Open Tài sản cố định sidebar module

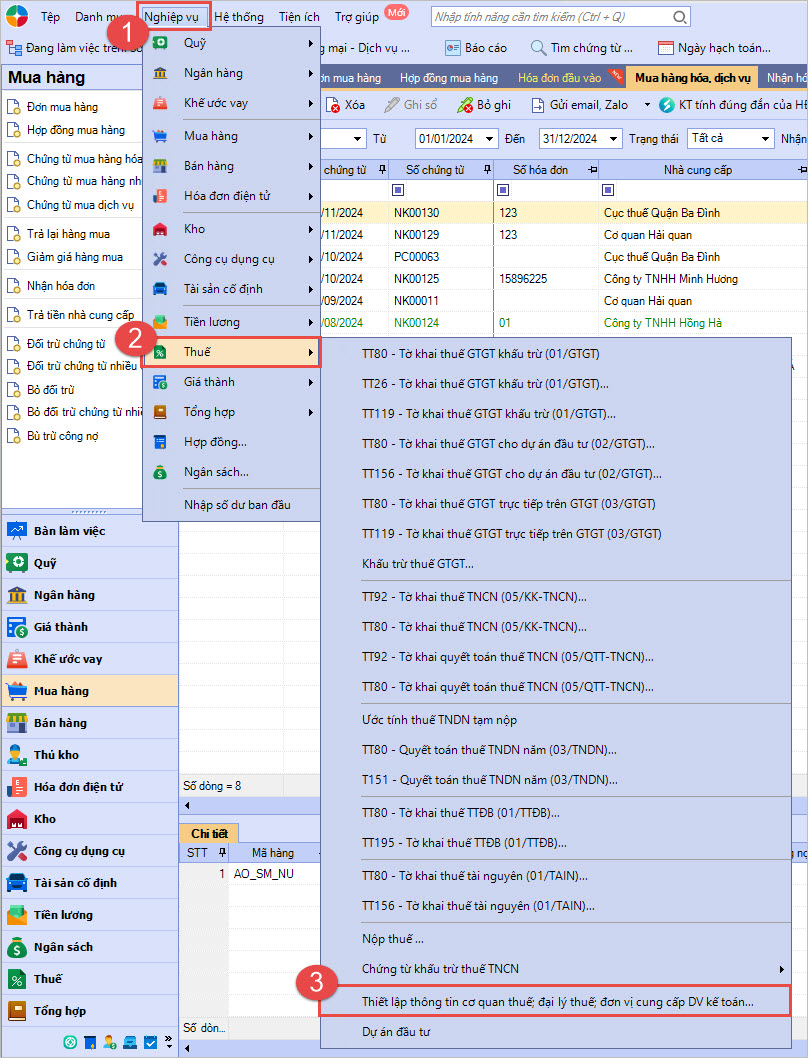[17, 883]
